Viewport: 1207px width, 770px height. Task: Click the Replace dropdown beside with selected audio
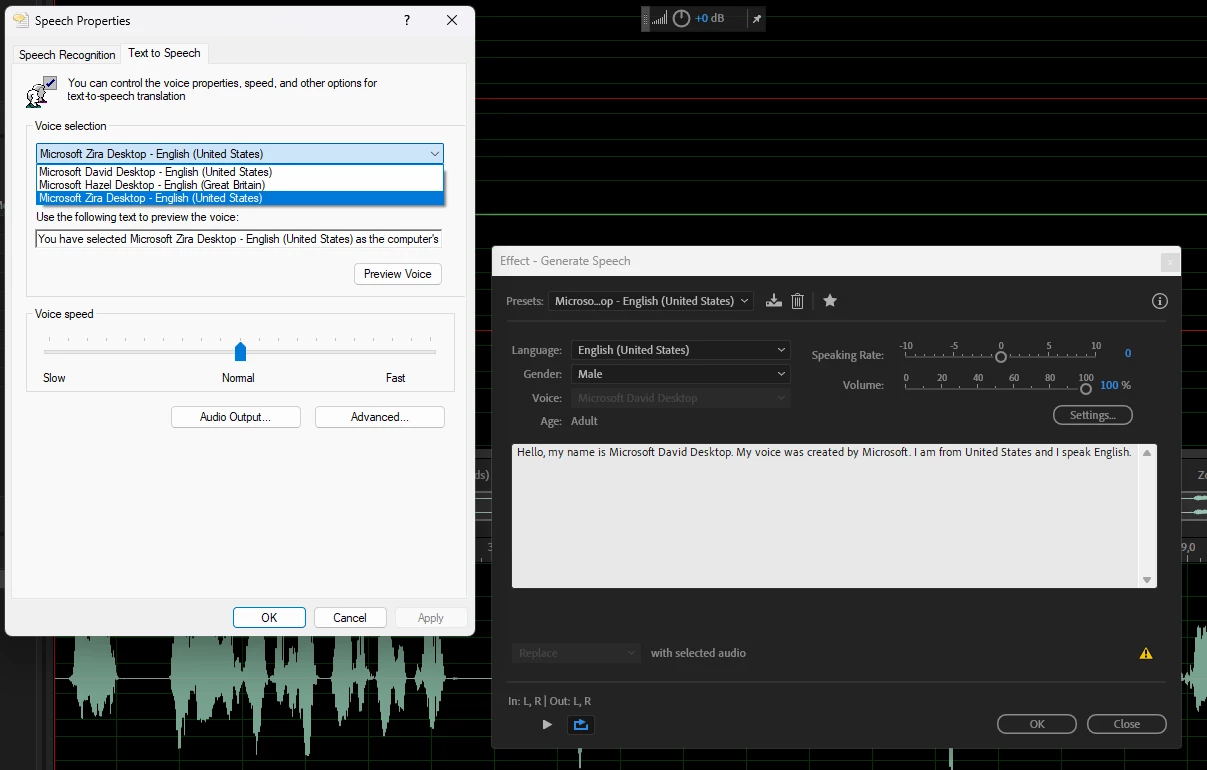(576, 653)
